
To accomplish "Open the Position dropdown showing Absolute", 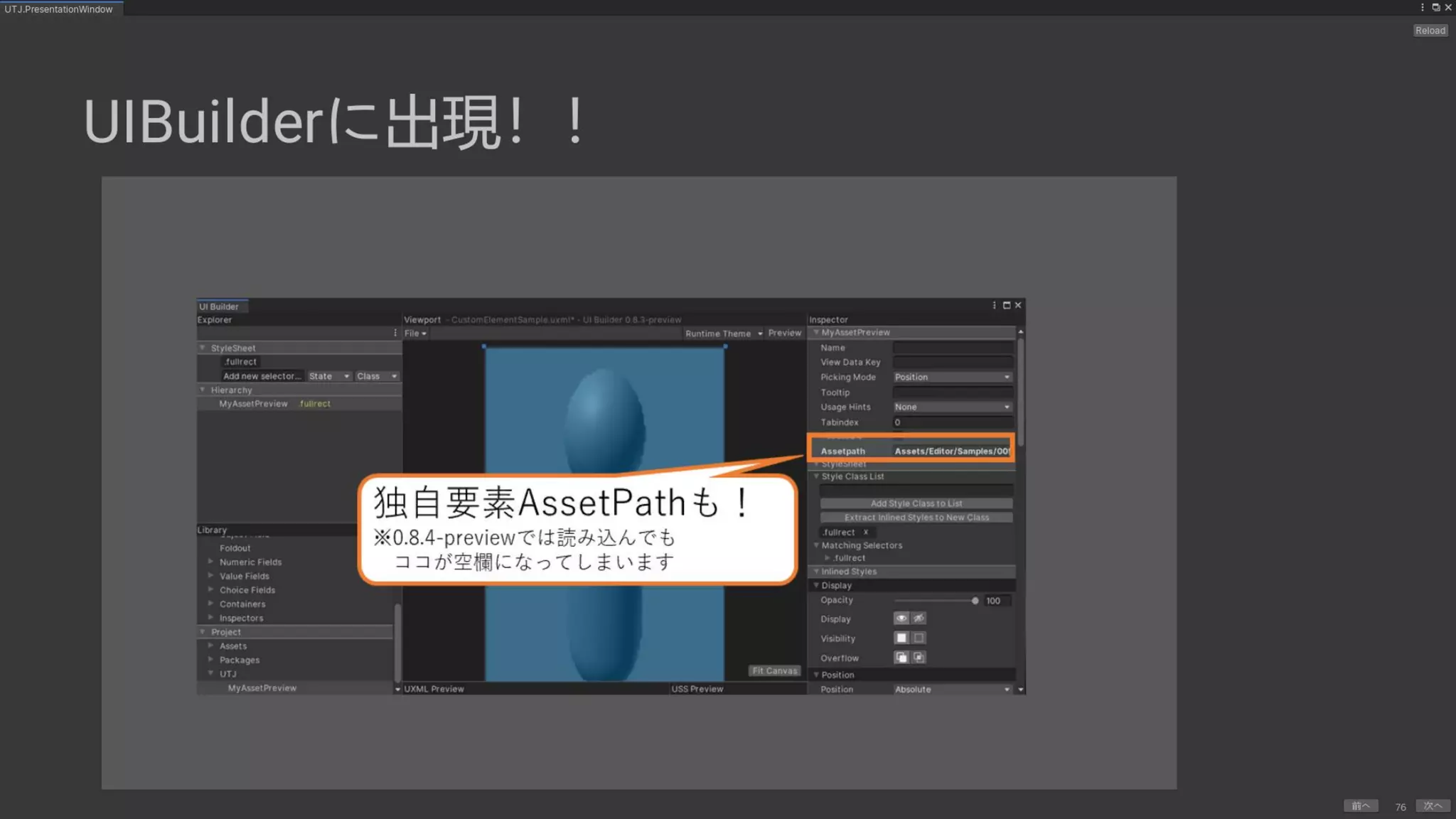I will coord(953,690).
